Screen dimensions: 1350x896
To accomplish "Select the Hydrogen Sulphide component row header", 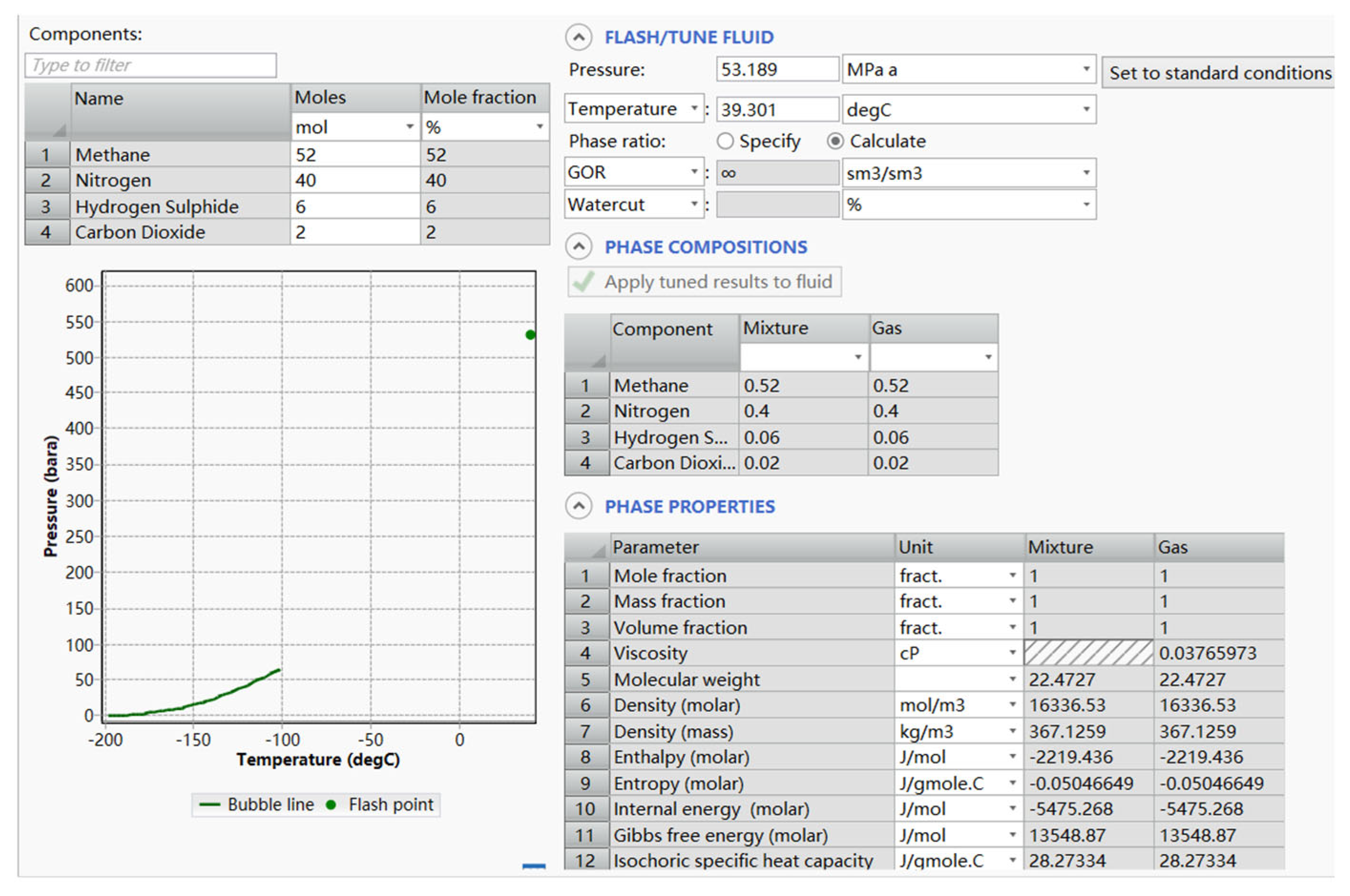I will click(x=47, y=206).
